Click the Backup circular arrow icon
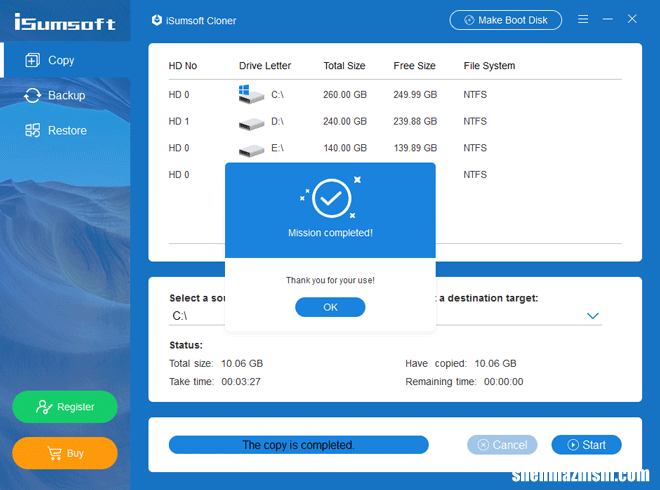This screenshot has height=490, width=660. coord(32,95)
